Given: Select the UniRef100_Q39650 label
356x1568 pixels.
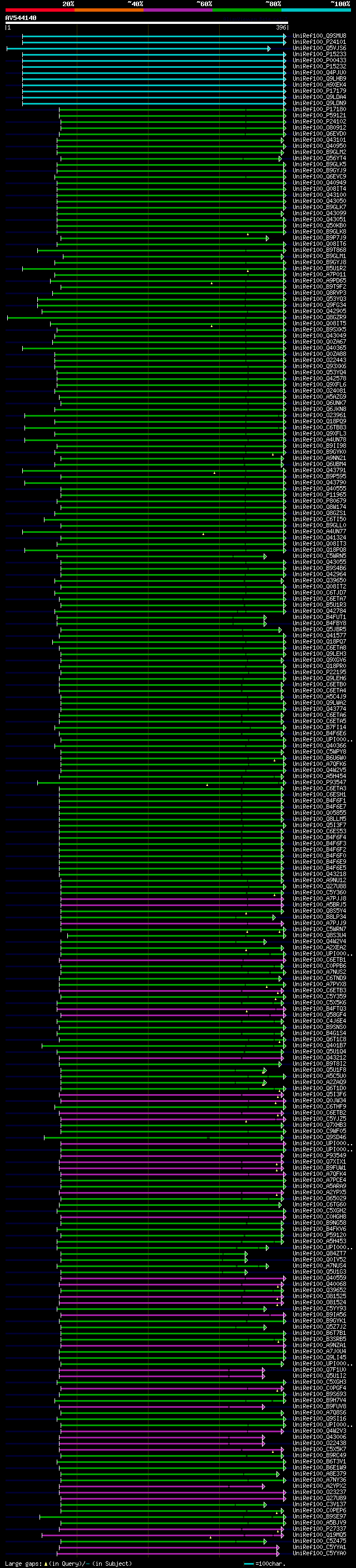Looking at the screenshot, I should [x=319, y=581].
